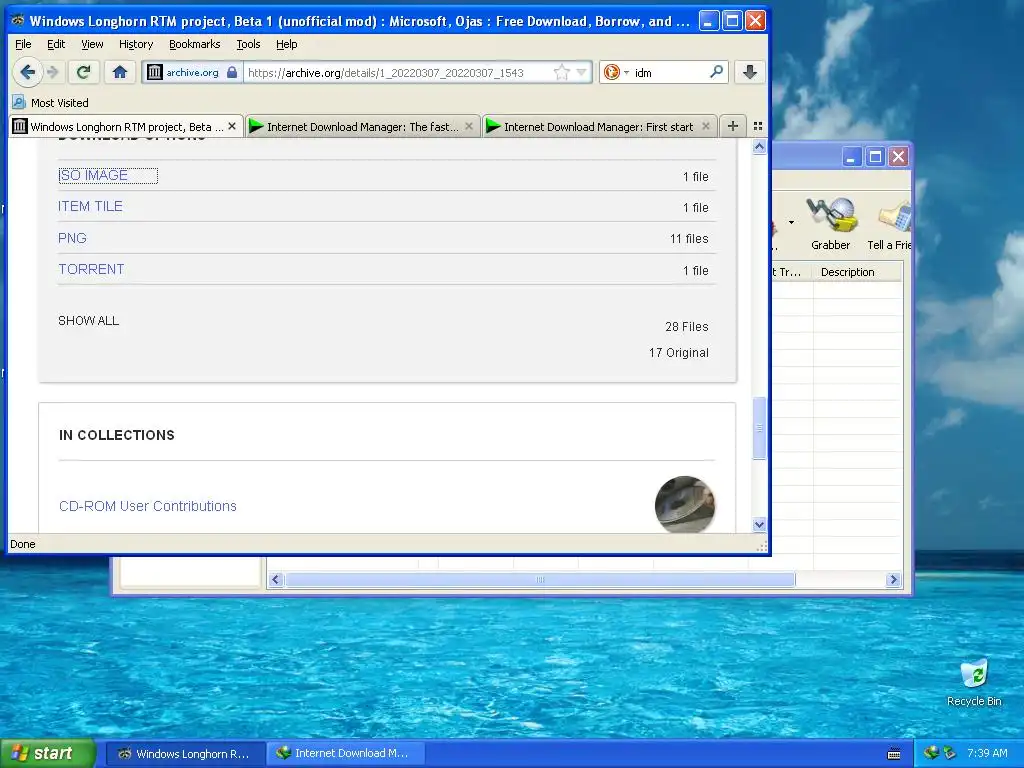
Task: Click the search magnifier icon
Action: click(x=716, y=72)
